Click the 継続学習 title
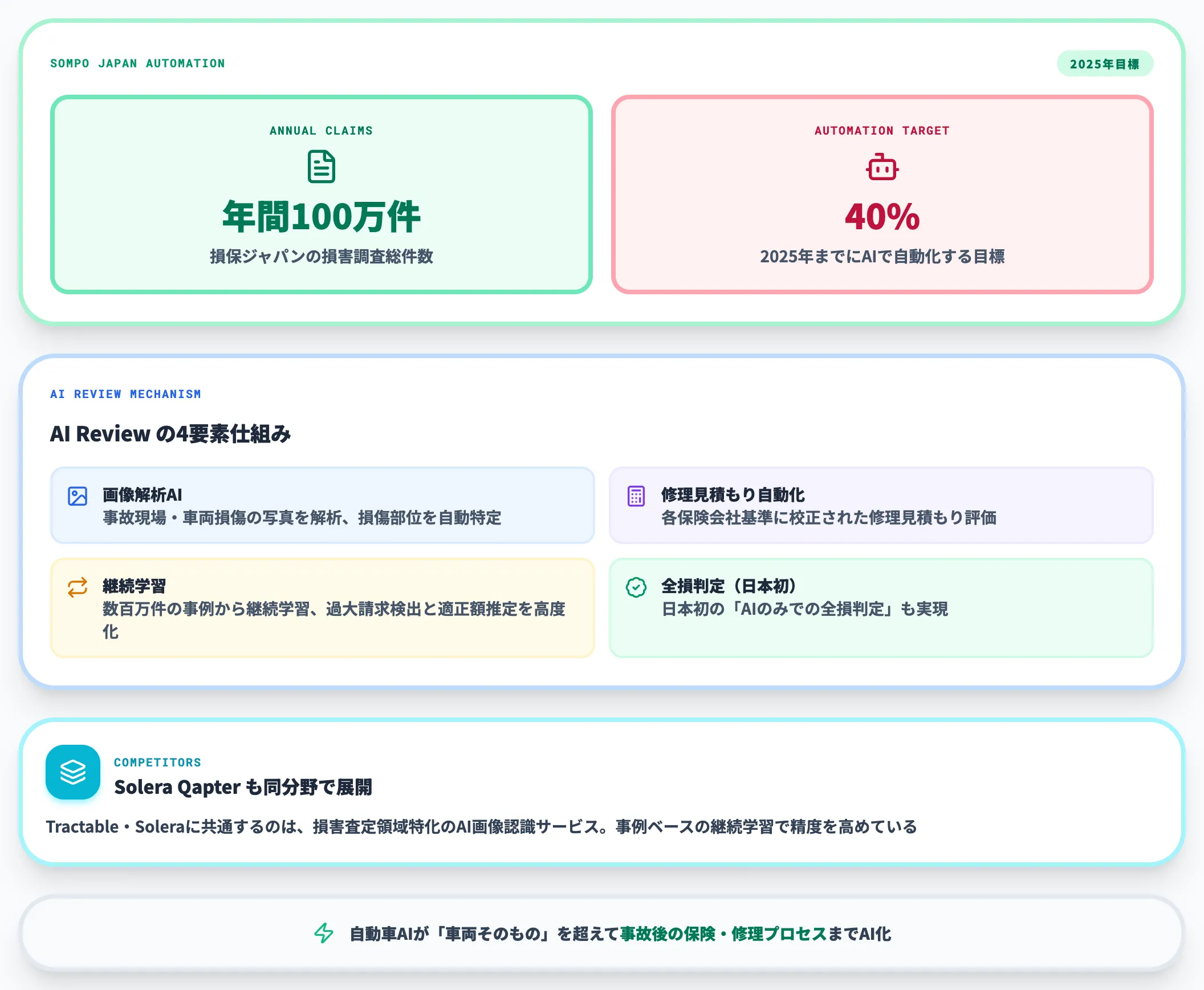This screenshot has height=990, width=1204. coord(135,586)
